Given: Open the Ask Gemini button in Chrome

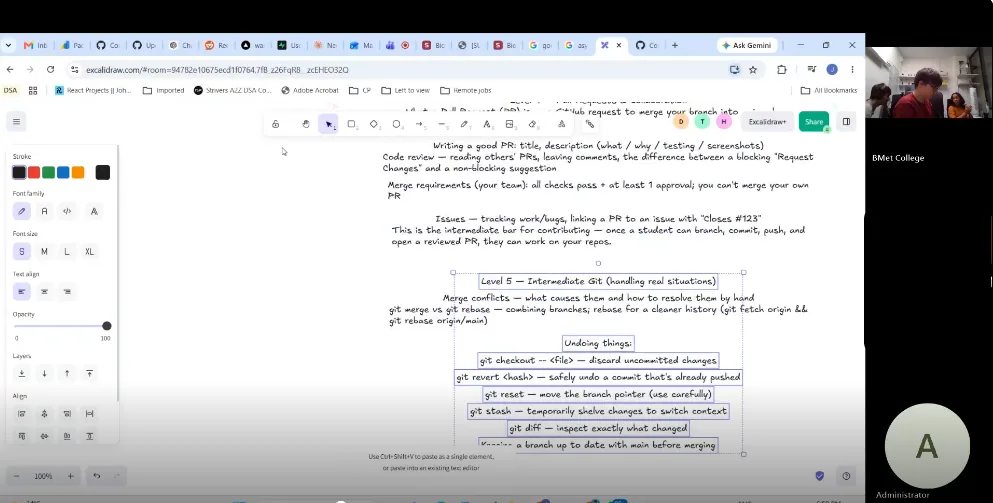Looking at the screenshot, I should [747, 45].
